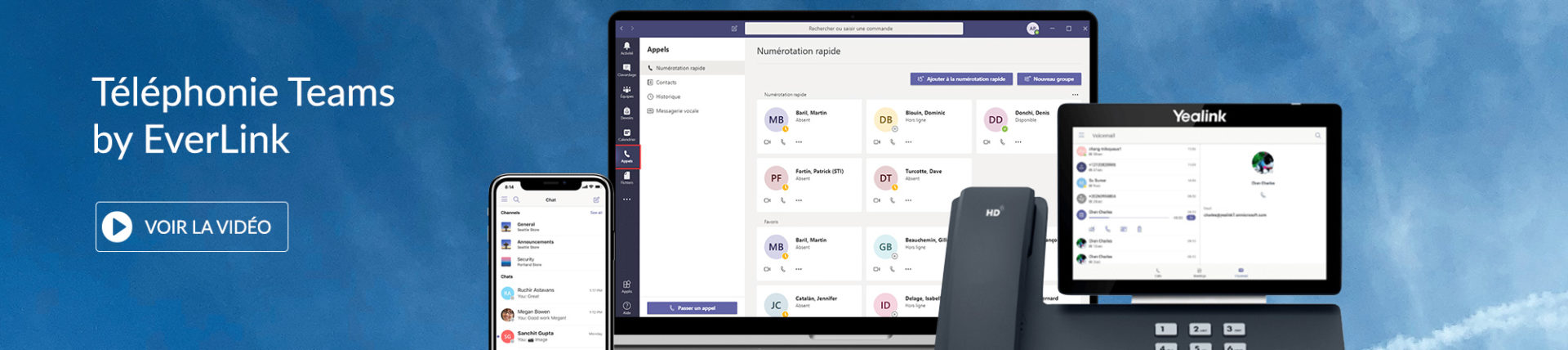This screenshot has width=1568, height=350.
Task: Call Fortin, Patrick (STI) with phone icon
Action: pyautogui.click(x=782, y=200)
